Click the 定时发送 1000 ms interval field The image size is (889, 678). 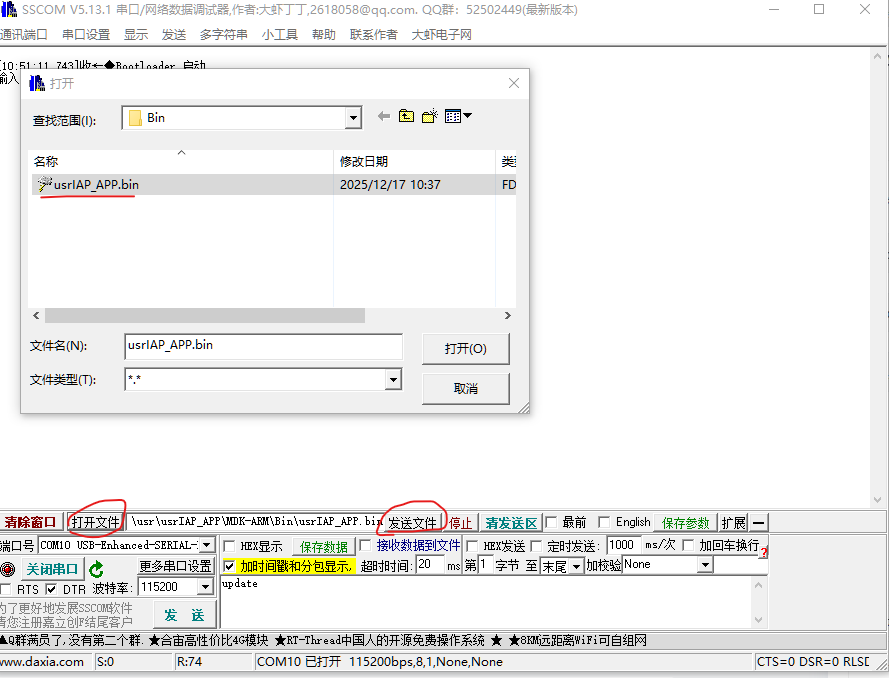coord(623,545)
